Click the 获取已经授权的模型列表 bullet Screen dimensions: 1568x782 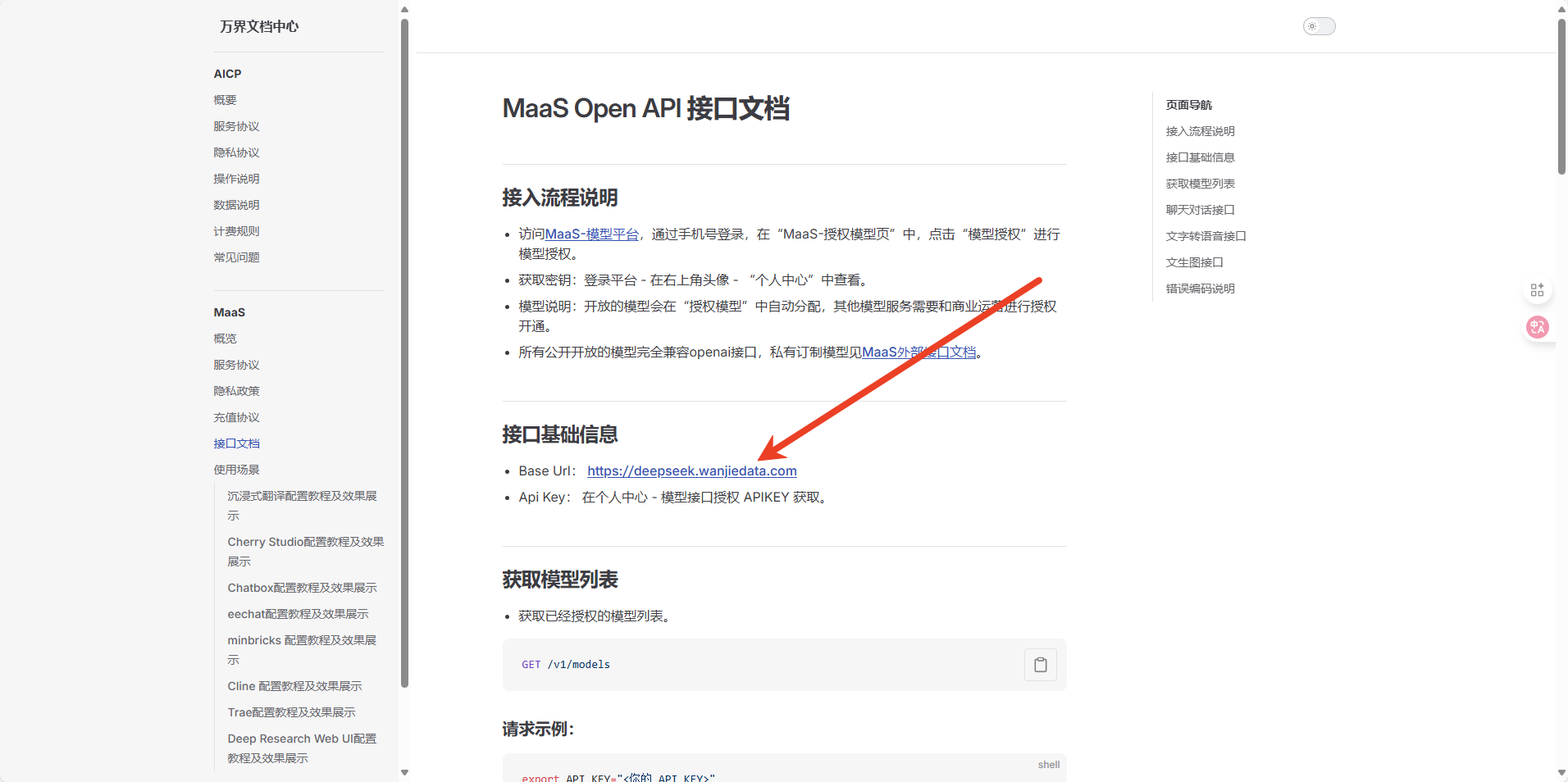tap(597, 616)
